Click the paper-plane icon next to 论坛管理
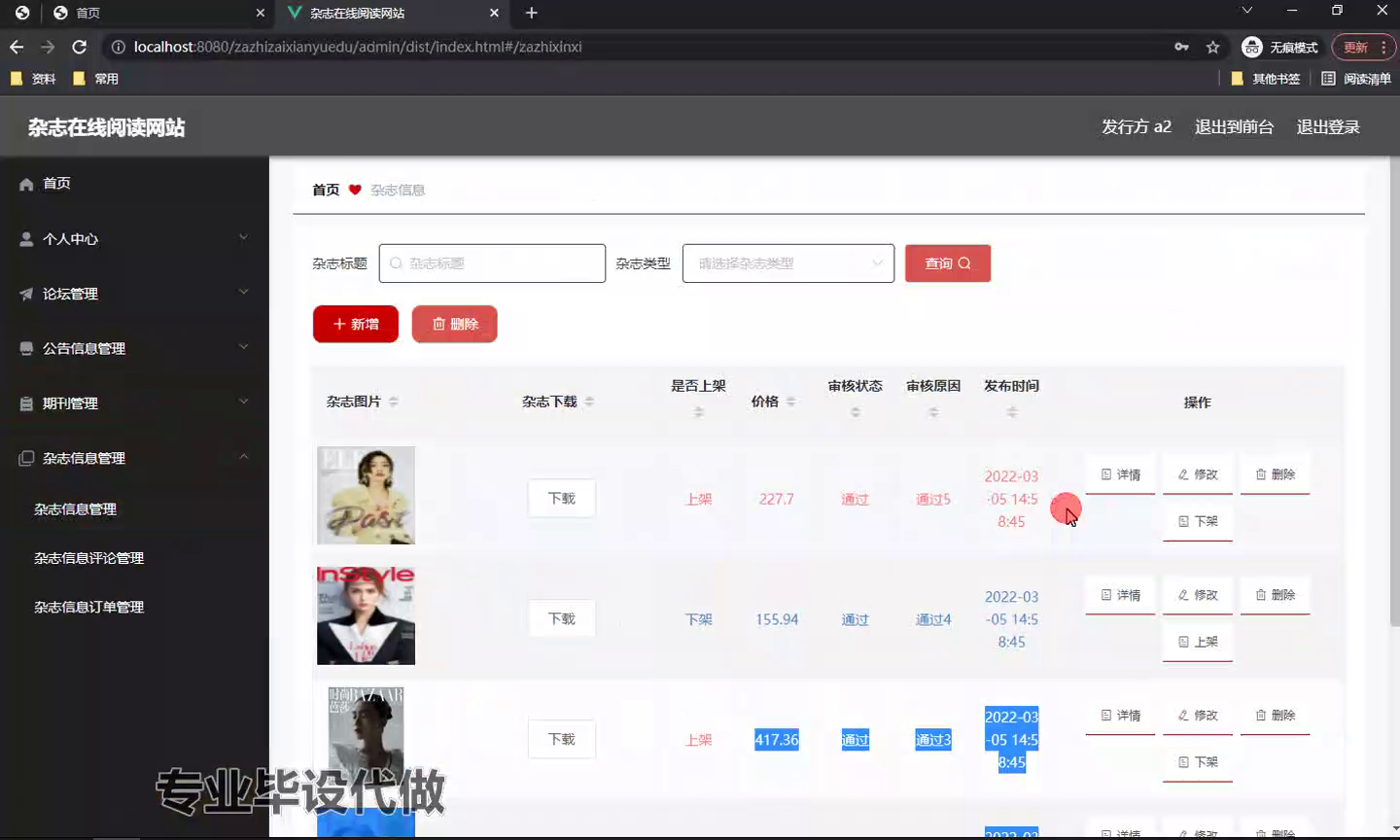The width and height of the screenshot is (1400, 840). [x=26, y=294]
